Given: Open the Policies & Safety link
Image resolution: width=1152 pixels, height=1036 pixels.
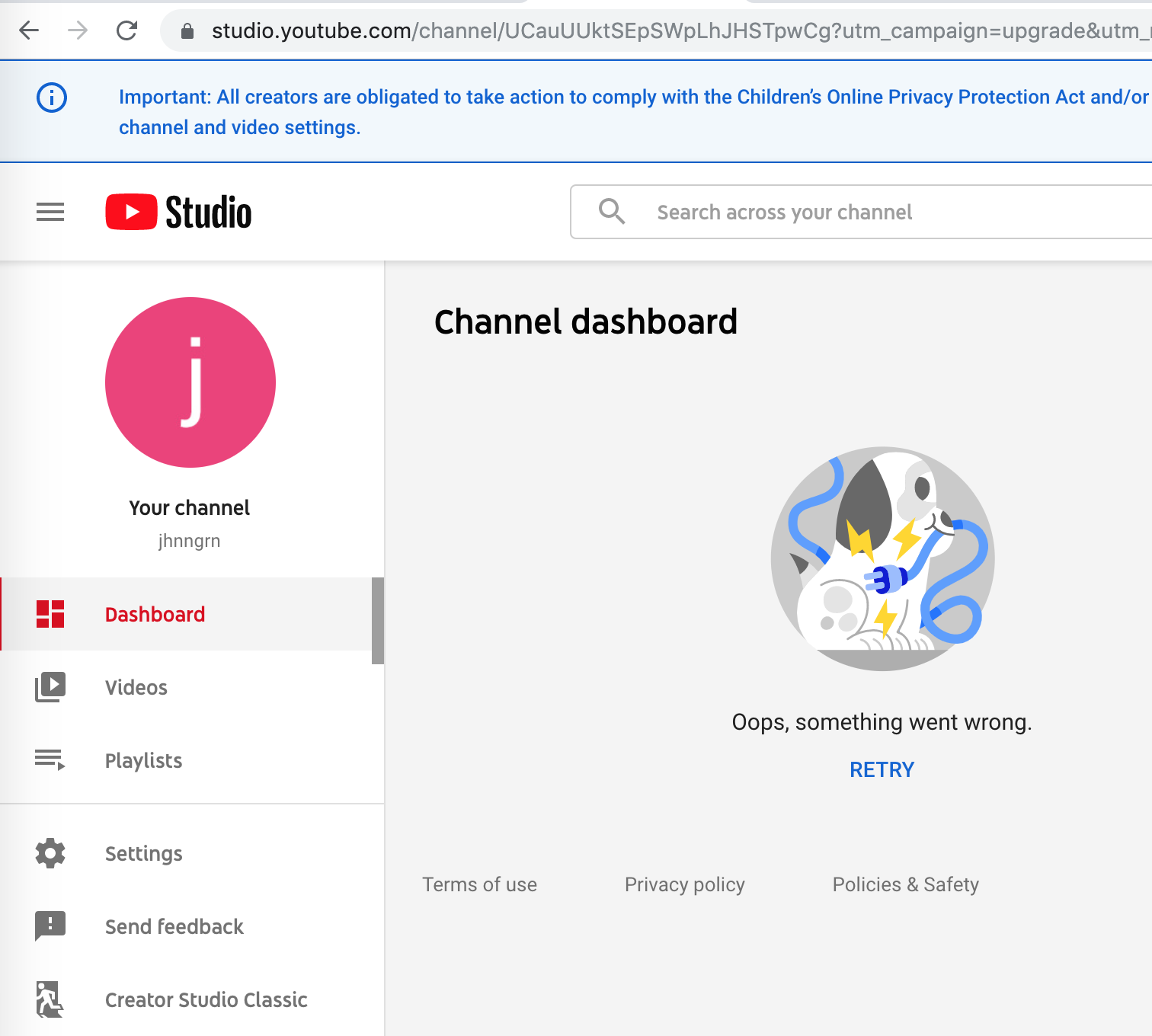Looking at the screenshot, I should [x=906, y=884].
